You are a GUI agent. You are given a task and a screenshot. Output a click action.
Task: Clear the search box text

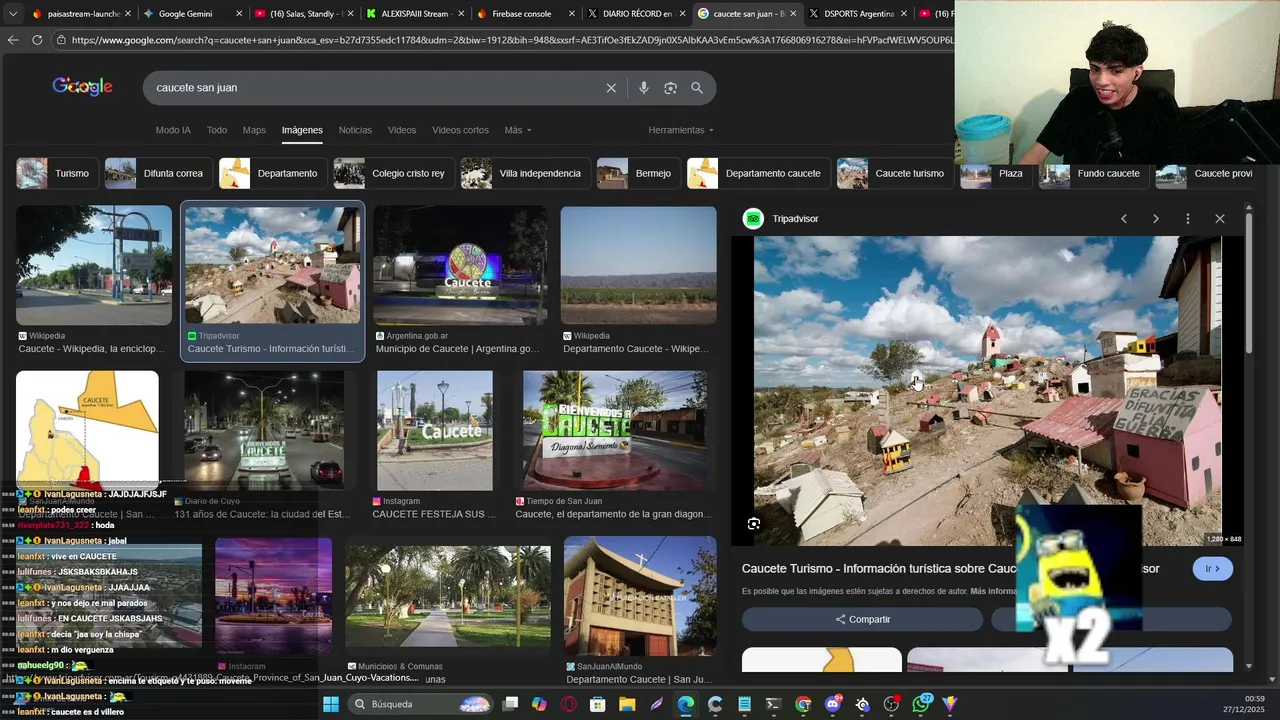(x=611, y=88)
